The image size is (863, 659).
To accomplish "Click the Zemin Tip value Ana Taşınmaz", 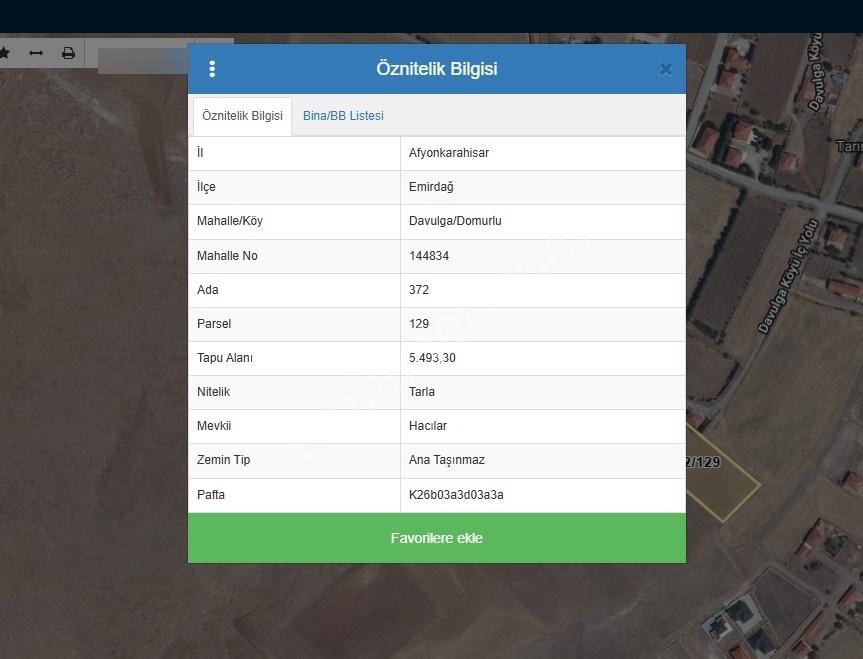I will pos(446,460).
